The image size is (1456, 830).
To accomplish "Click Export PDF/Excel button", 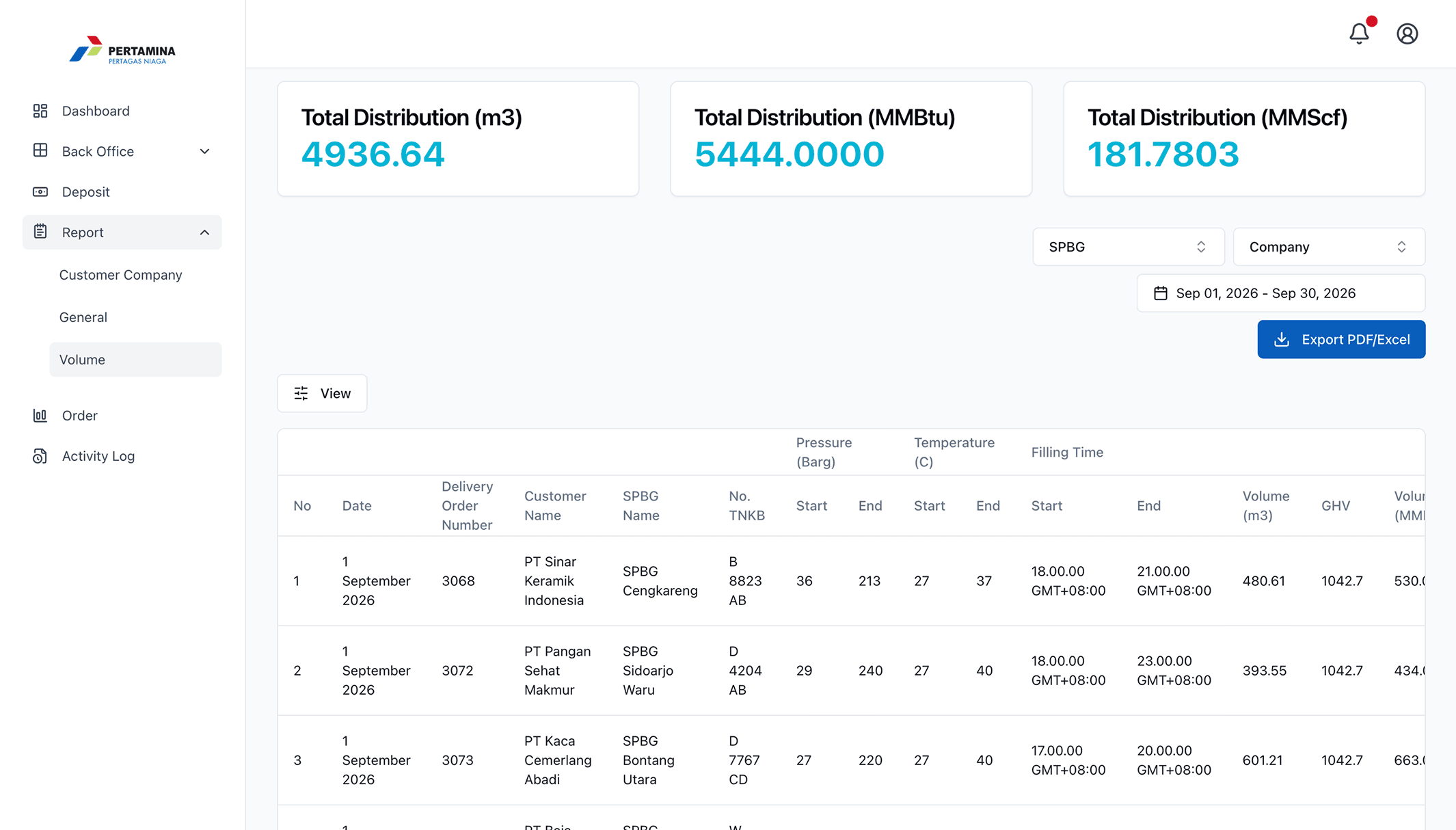I will click(x=1341, y=339).
